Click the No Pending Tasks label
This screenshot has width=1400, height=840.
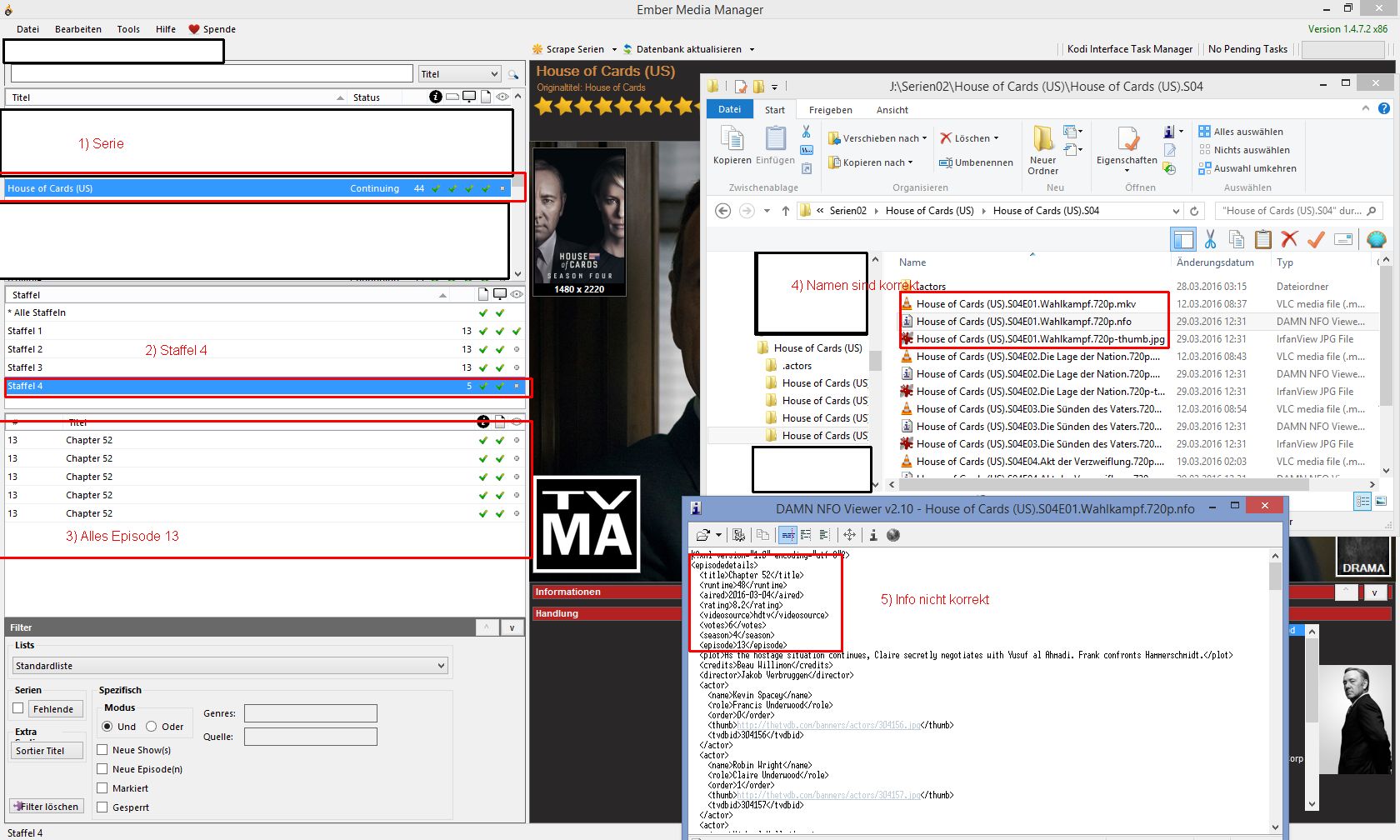pyautogui.click(x=1247, y=49)
